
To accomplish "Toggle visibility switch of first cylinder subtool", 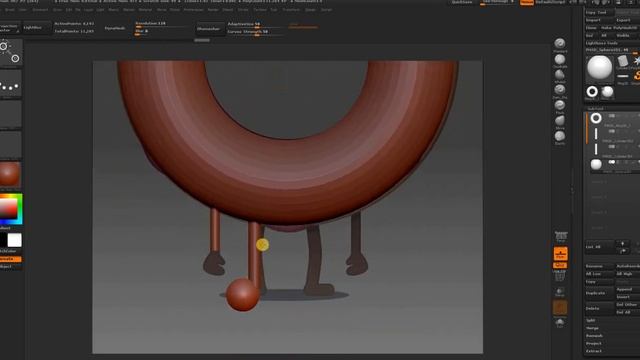I will [612, 131].
